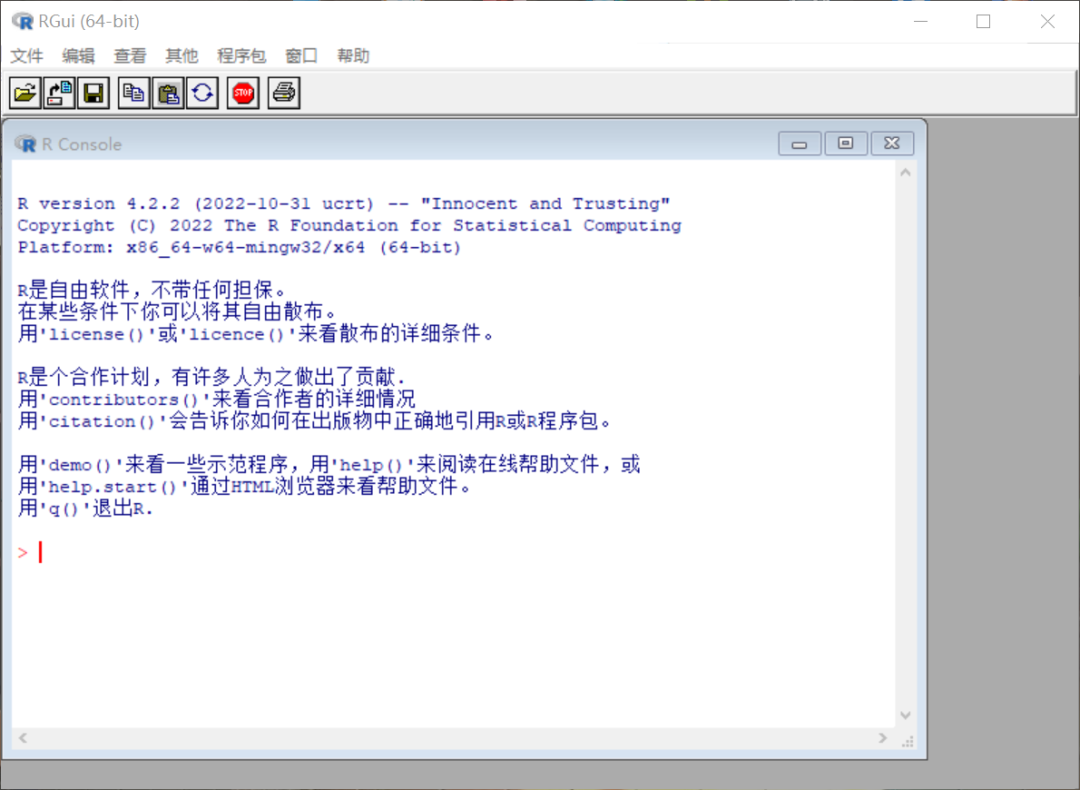Click the Copy toolbar icon
The height and width of the screenshot is (790, 1080).
click(x=134, y=93)
